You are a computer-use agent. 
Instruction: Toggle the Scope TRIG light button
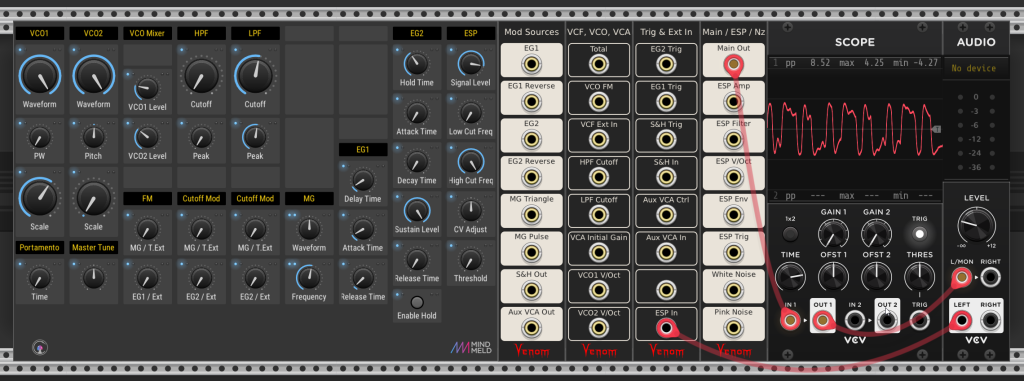pyautogui.click(x=920, y=233)
